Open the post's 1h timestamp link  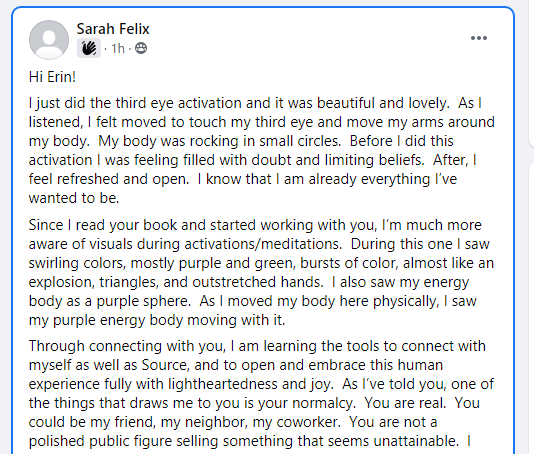118,49
